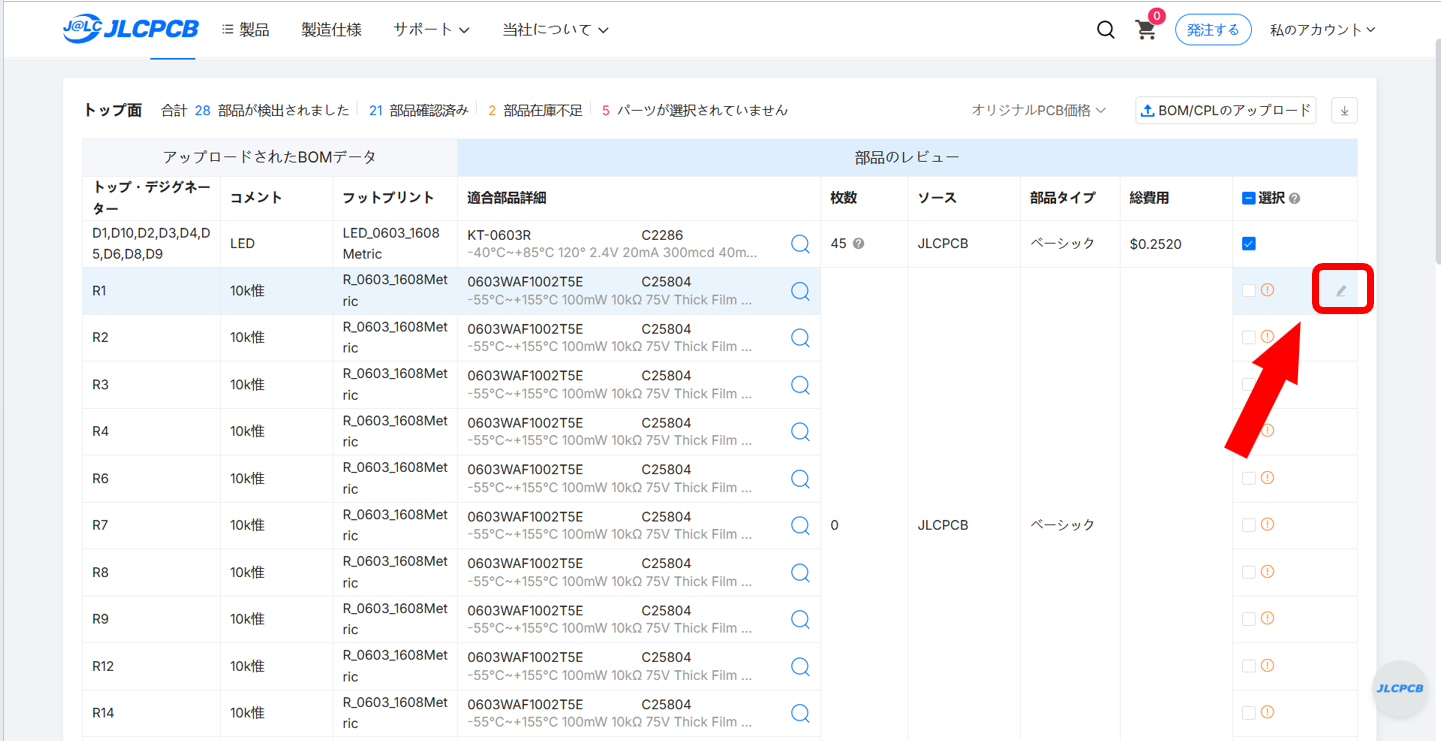Click the $0.2520 total cost cell

[x=1176, y=244]
